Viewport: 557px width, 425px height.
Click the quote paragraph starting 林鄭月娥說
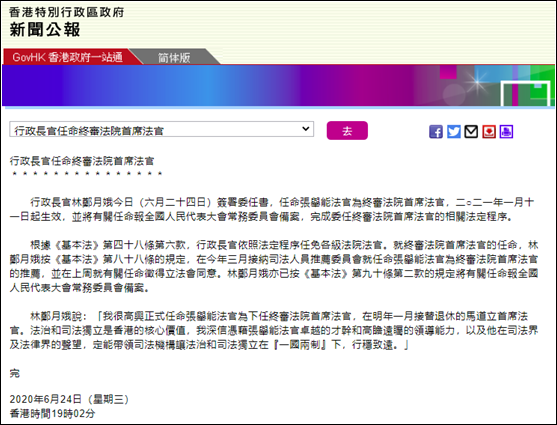[x=274, y=330]
